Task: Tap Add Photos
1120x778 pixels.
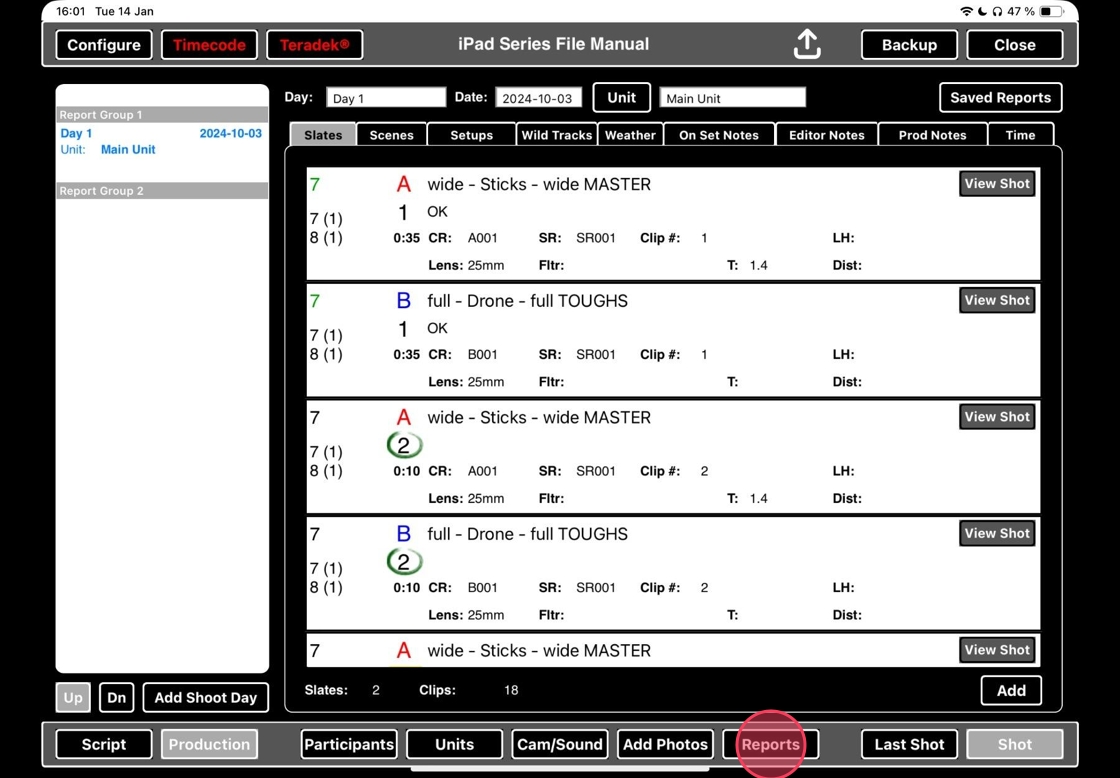Action: (665, 744)
